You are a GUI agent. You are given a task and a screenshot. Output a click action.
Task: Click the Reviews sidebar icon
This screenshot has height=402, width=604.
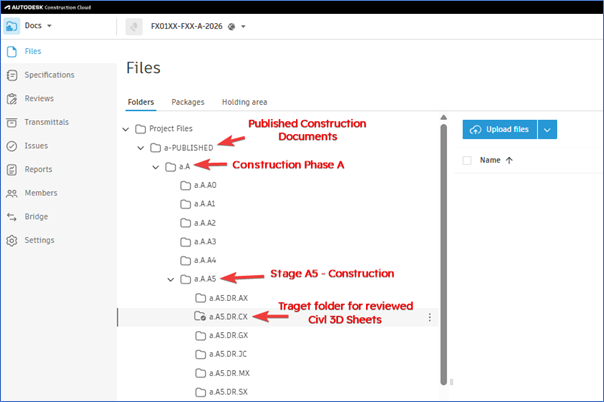click(x=12, y=99)
